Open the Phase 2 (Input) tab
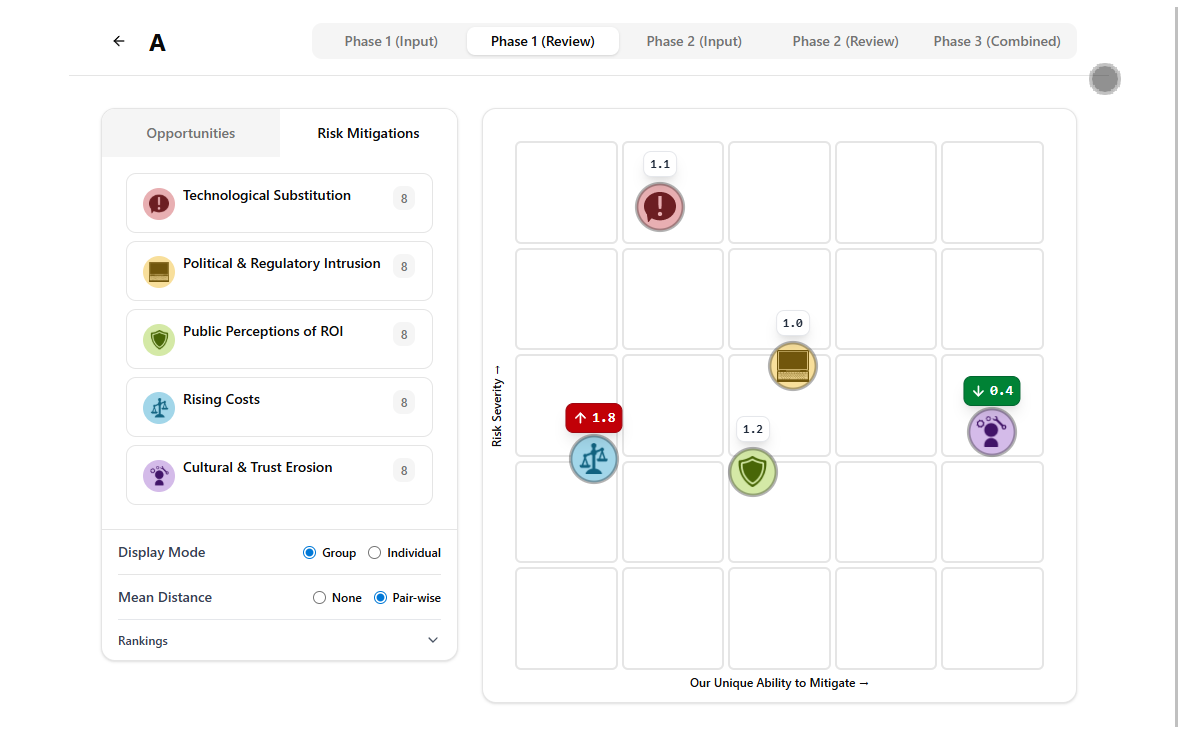The width and height of the screenshot is (1178, 729). tap(694, 41)
